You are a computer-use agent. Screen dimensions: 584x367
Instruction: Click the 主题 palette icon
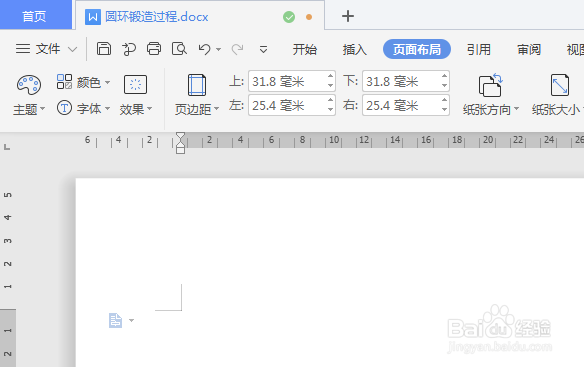[x=29, y=85]
